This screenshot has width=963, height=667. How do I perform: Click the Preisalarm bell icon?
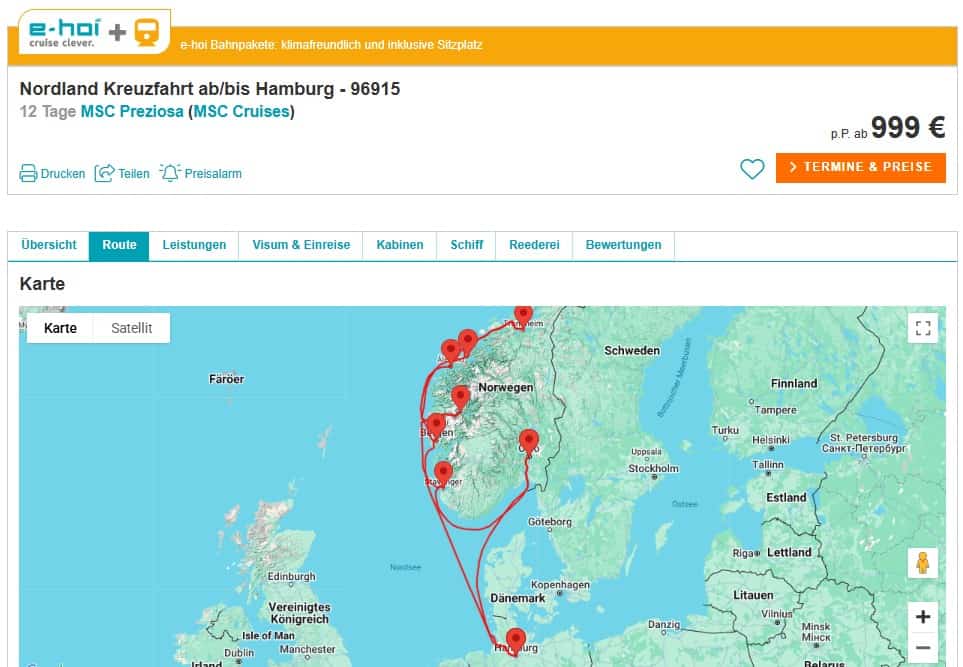[x=170, y=173]
